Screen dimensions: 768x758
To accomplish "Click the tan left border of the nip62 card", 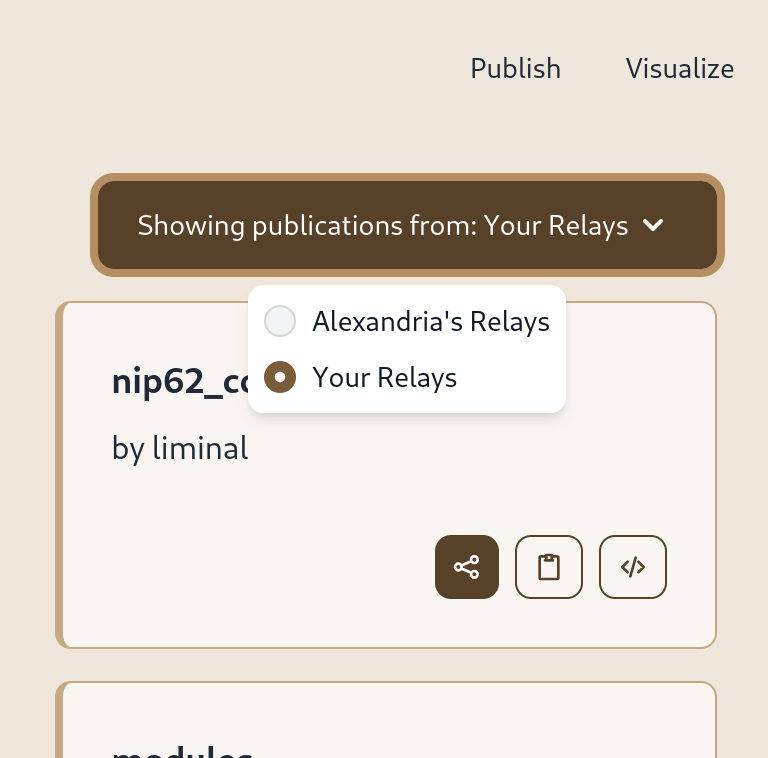I will (x=59, y=475).
